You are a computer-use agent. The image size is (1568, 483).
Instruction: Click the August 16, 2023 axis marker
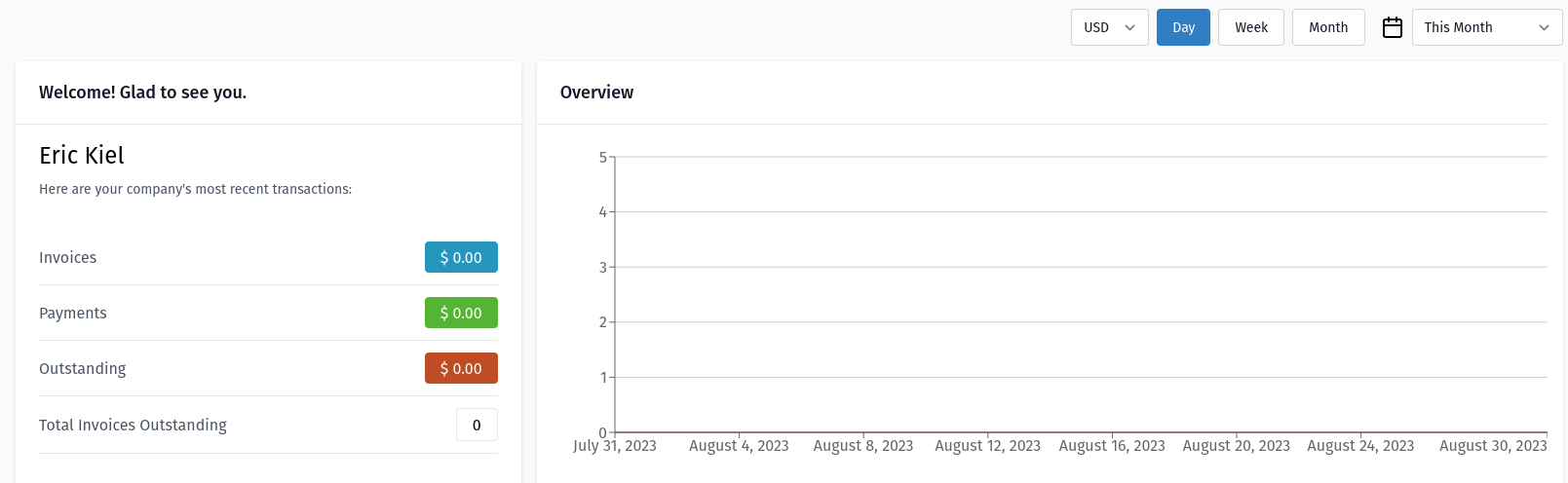pyautogui.click(x=1112, y=445)
